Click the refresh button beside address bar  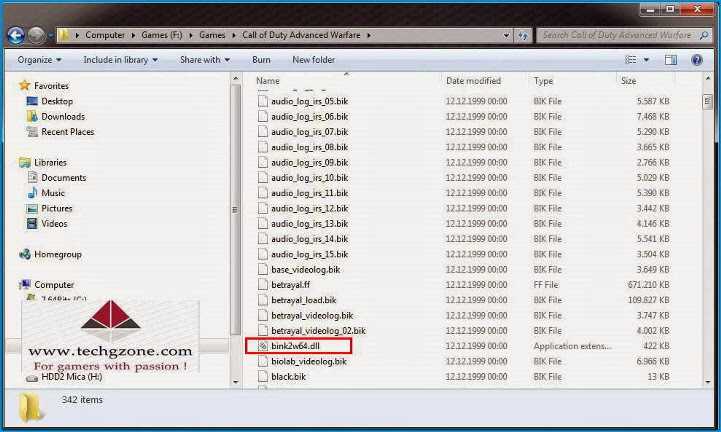click(523, 35)
